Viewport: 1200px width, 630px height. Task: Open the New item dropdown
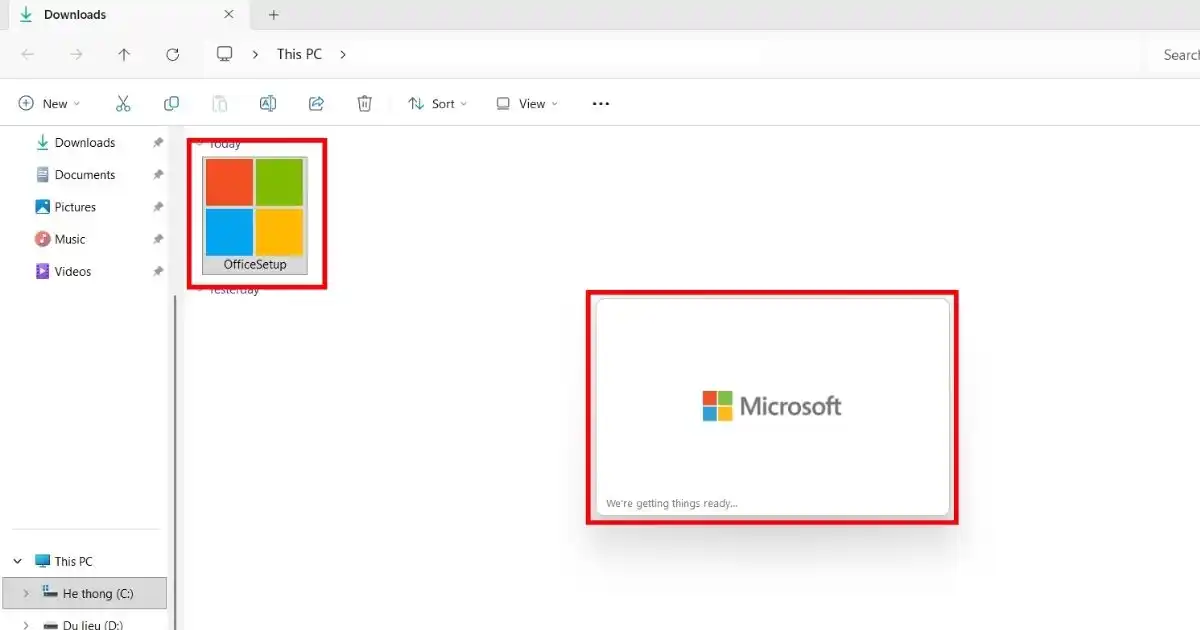49,104
